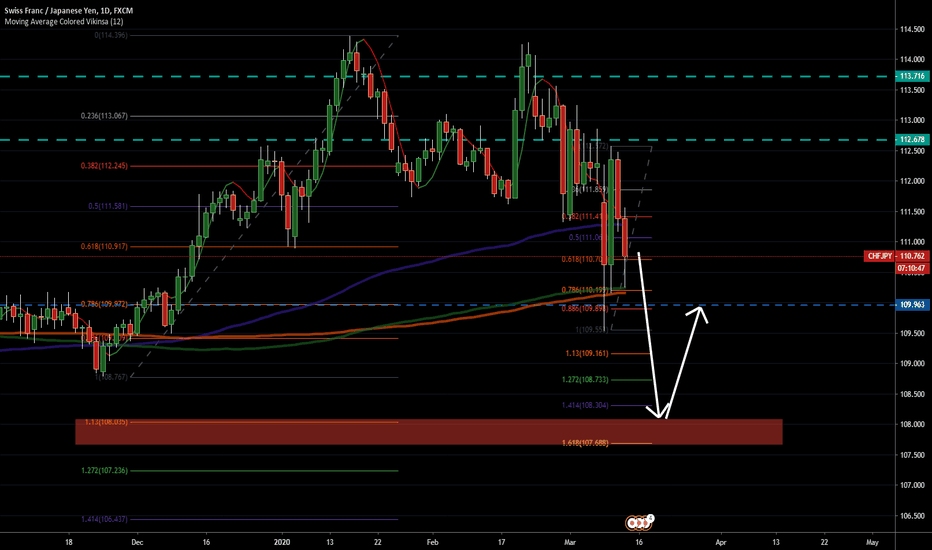Screen dimensions: 932x550
Task: Select the 113.716 green price label
Action: pos(912,76)
